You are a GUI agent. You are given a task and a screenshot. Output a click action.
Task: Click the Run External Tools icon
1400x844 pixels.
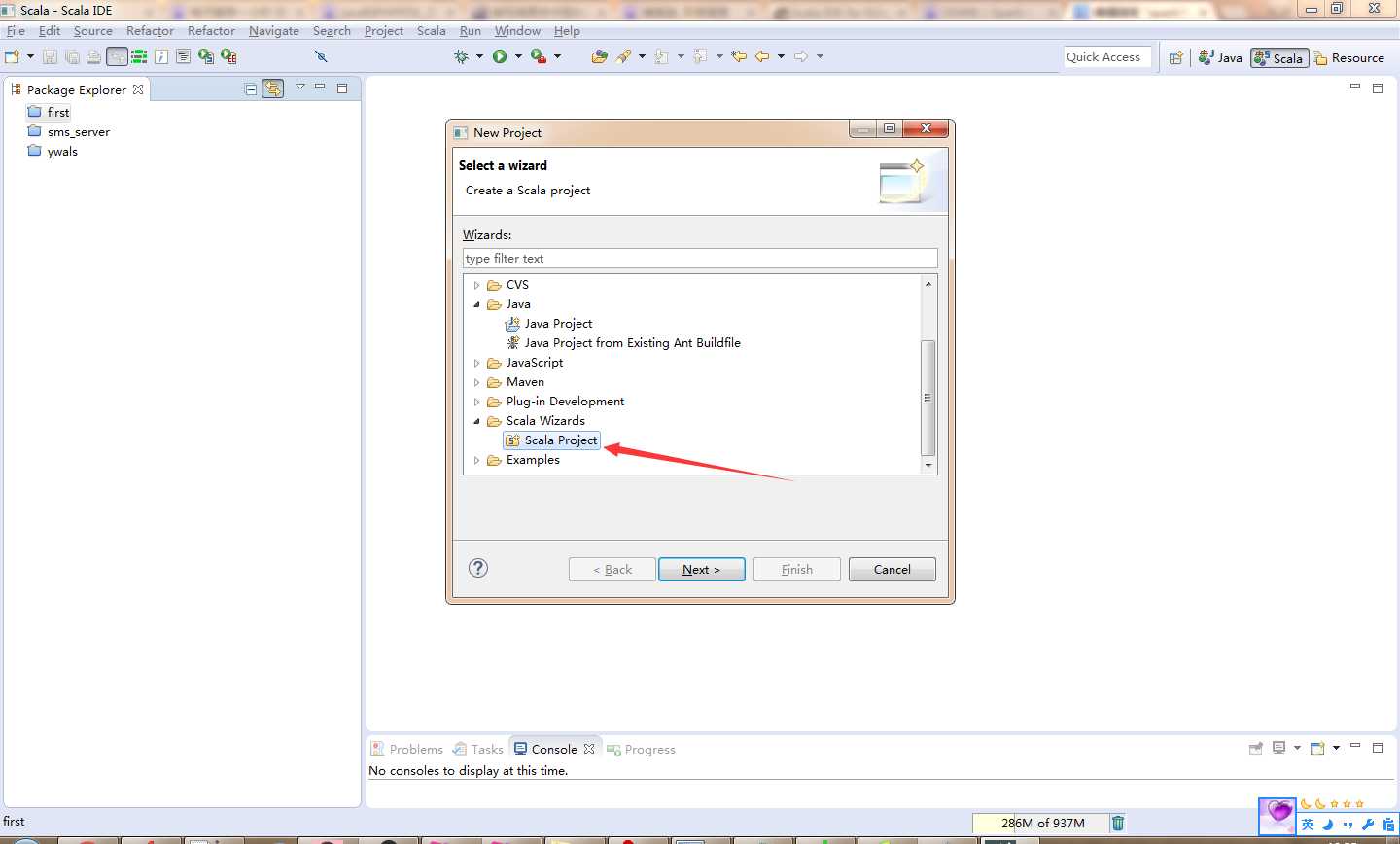click(x=538, y=56)
